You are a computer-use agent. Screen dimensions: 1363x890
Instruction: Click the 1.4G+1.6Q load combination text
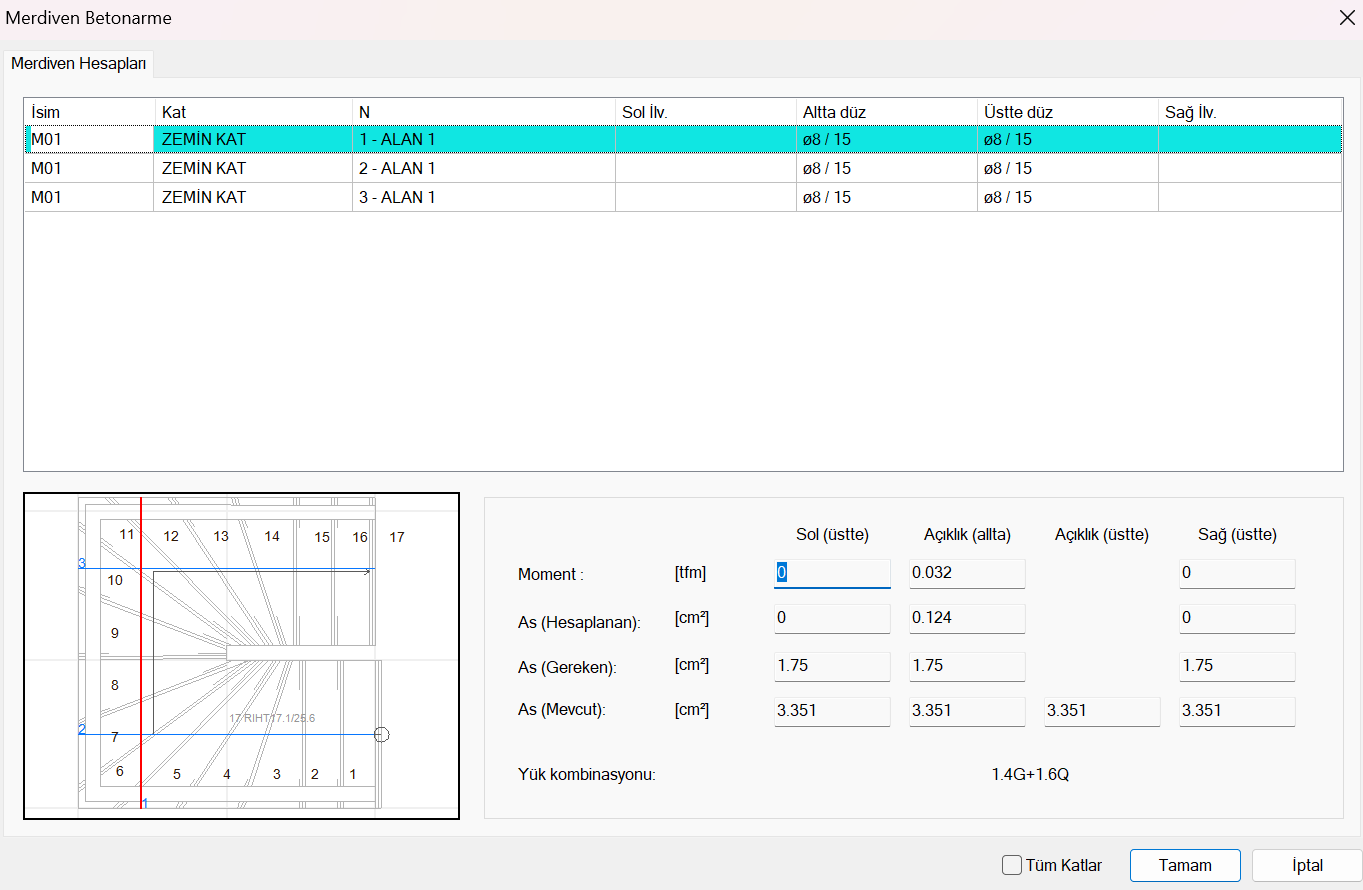pos(1031,774)
